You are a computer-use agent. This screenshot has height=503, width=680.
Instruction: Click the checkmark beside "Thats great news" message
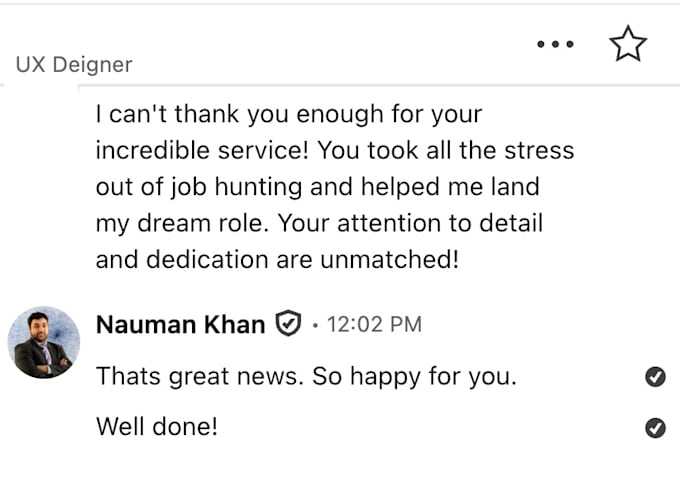pos(655,377)
